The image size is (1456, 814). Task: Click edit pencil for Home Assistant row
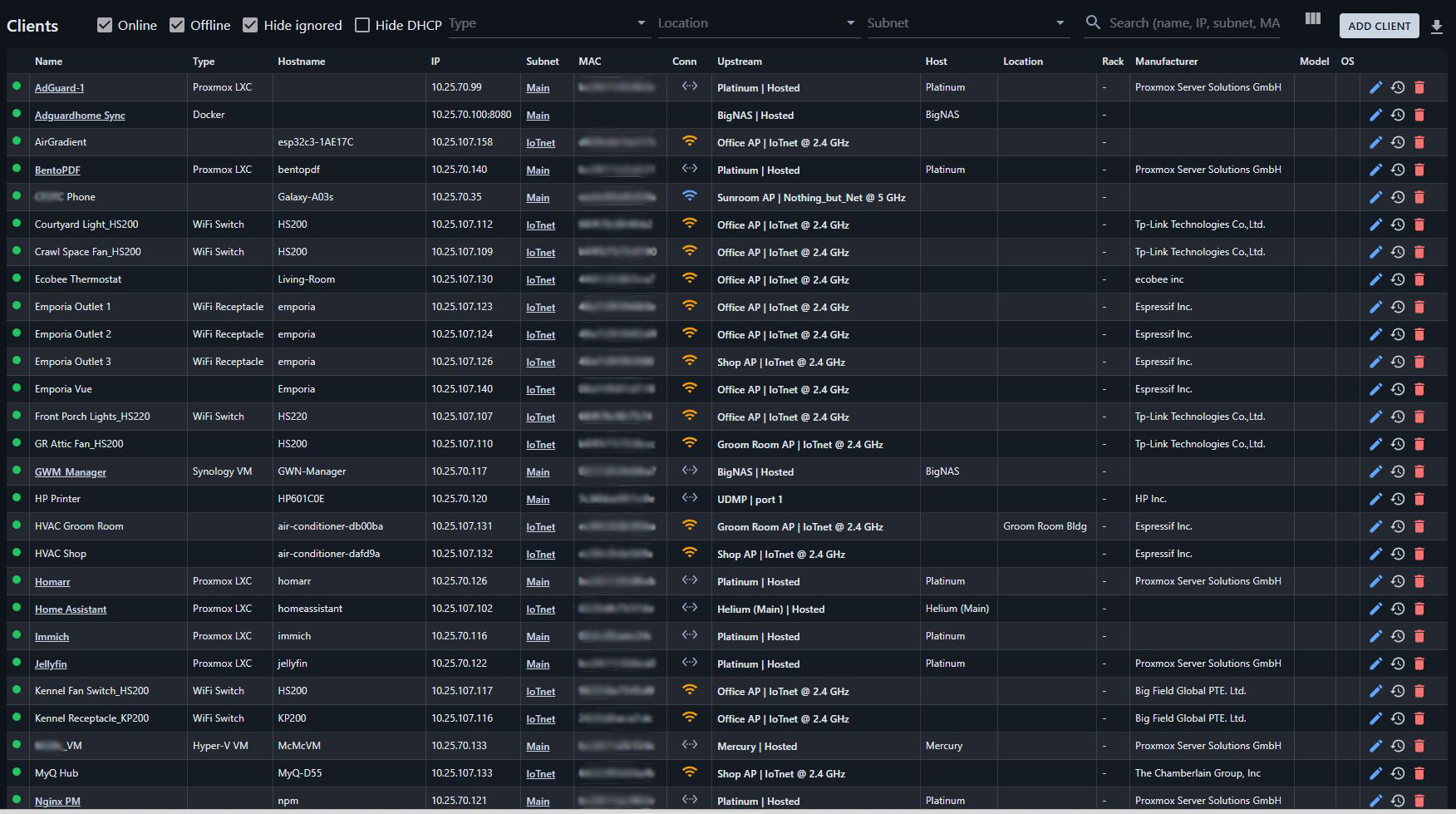click(1375, 609)
